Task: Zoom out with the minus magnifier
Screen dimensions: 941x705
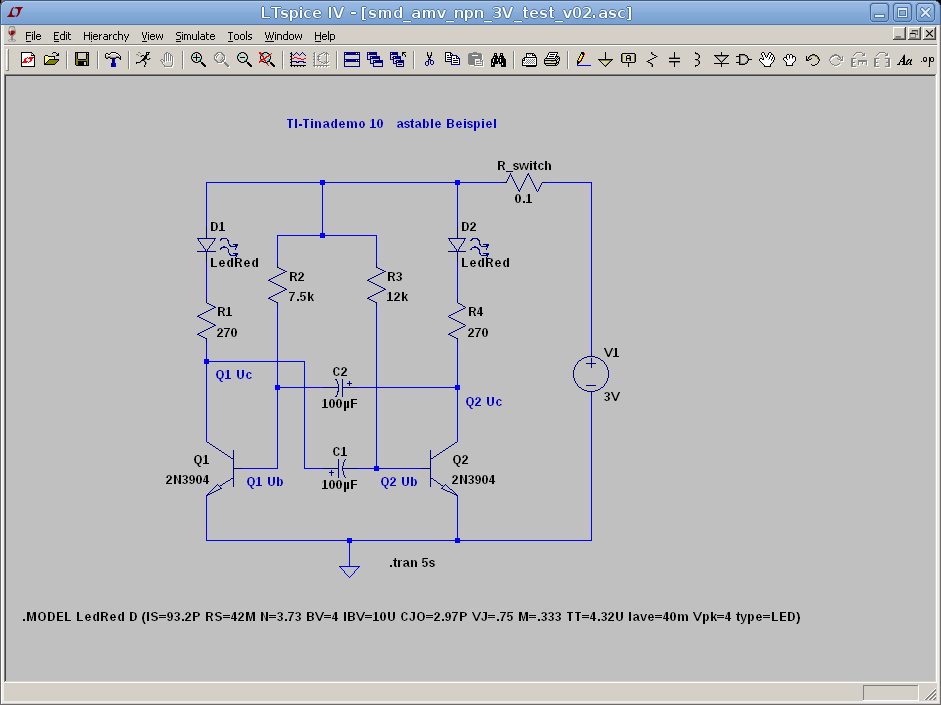Action: [x=244, y=59]
